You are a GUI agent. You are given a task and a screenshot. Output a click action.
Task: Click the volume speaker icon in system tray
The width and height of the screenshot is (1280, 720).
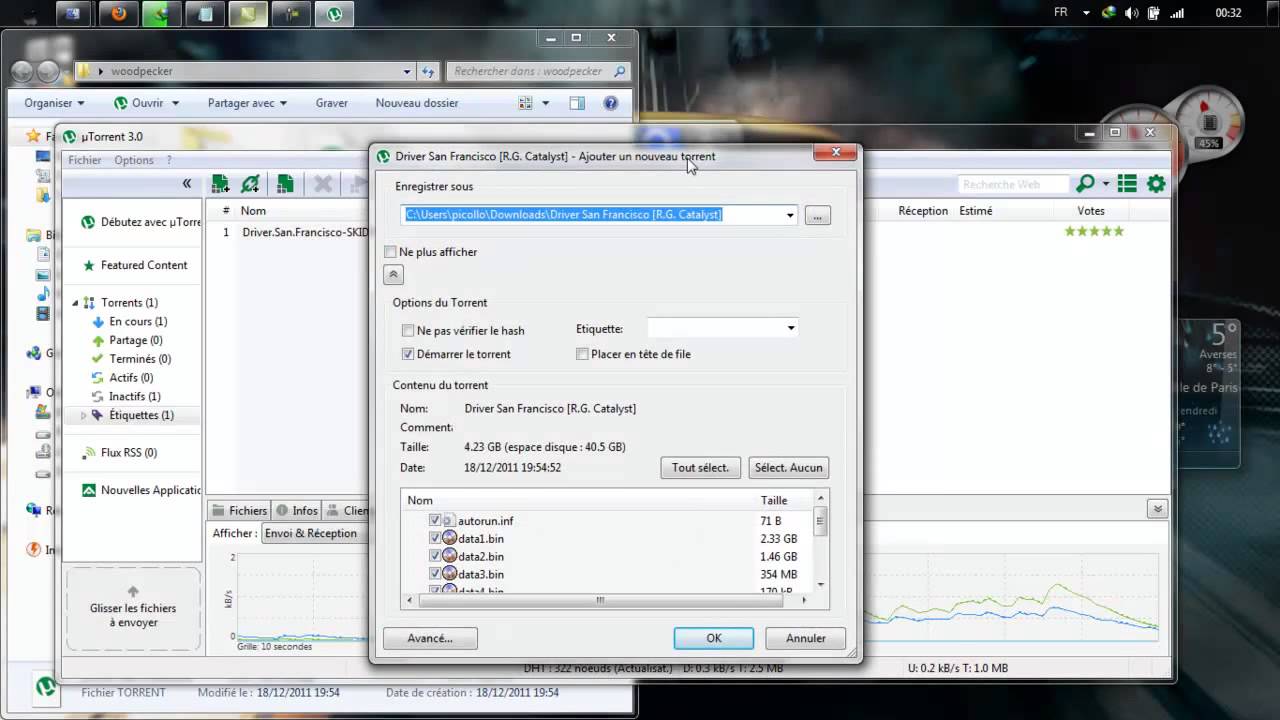tap(1131, 13)
